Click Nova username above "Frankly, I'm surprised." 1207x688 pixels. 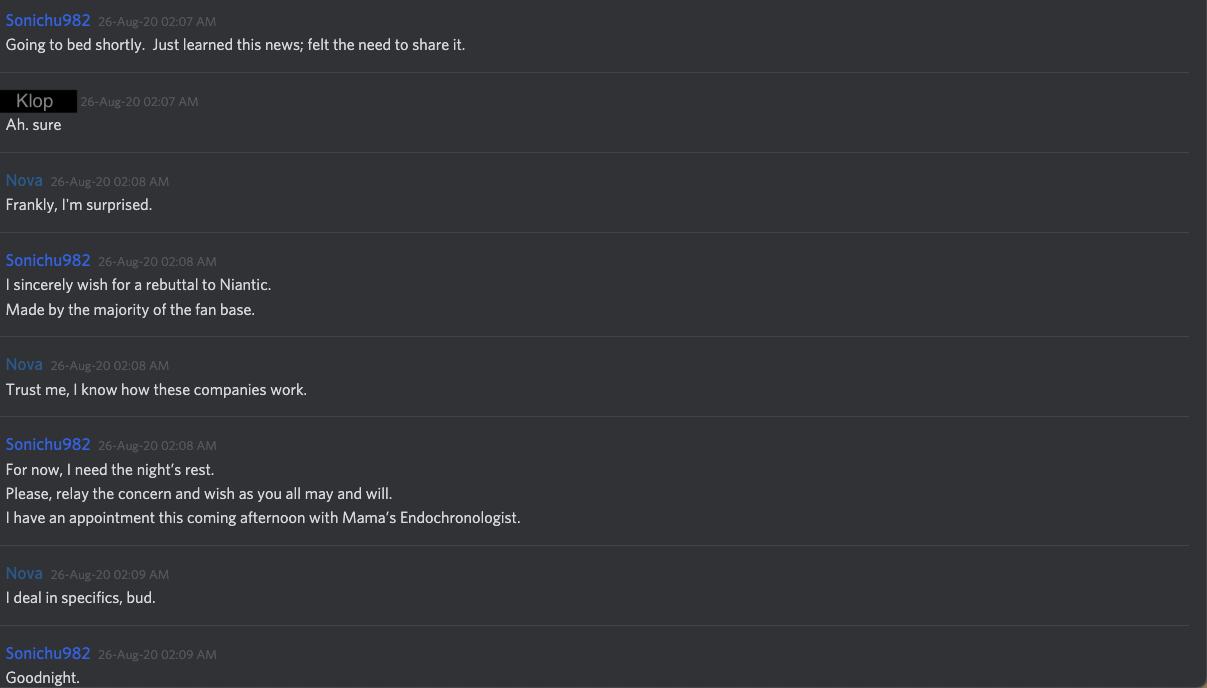click(24, 181)
